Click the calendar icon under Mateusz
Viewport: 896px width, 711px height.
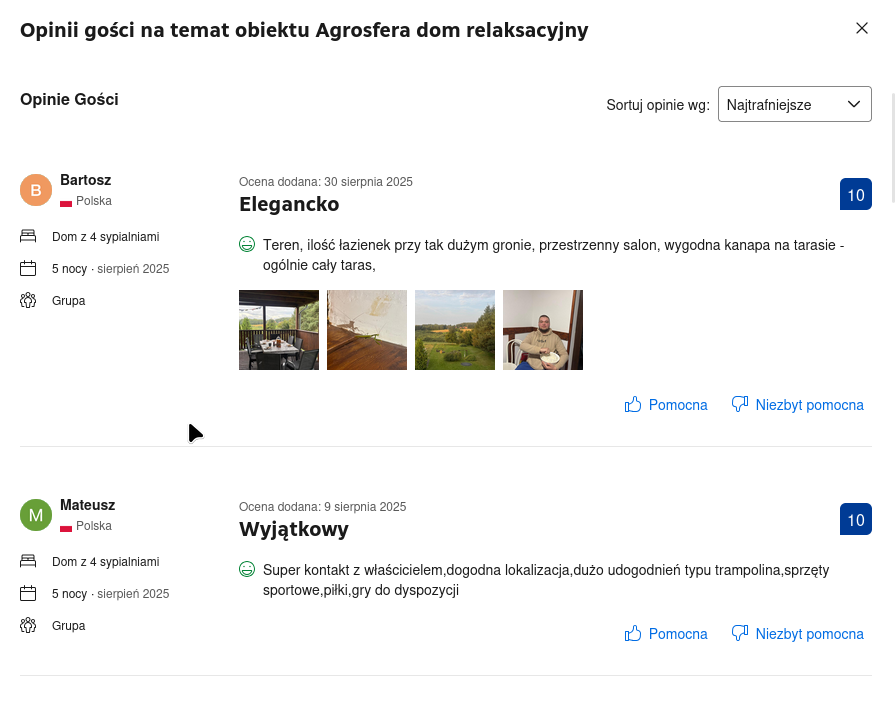pos(28,594)
